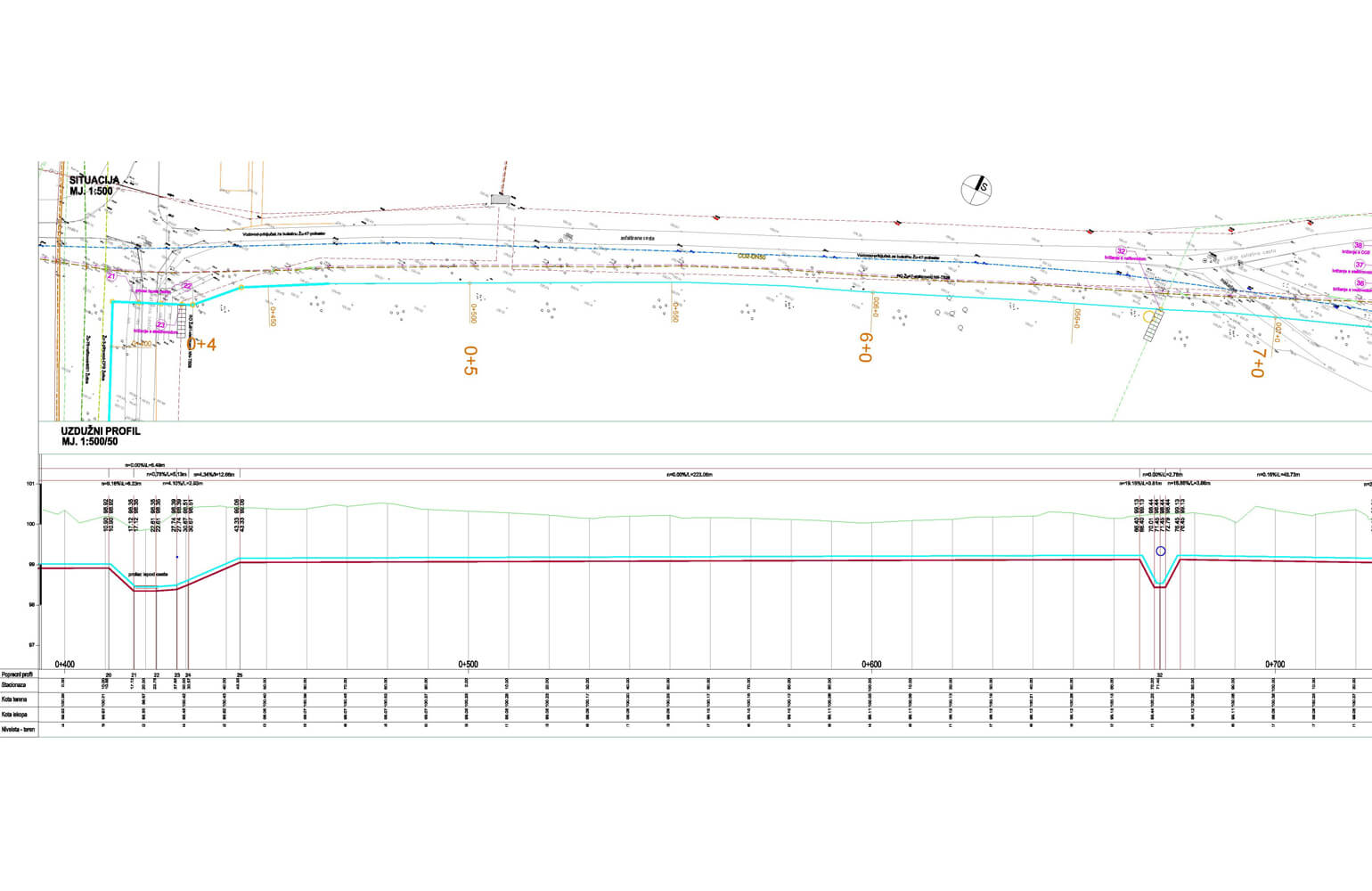
Task: Select the 0+500 label in profile
Action: pos(468,664)
